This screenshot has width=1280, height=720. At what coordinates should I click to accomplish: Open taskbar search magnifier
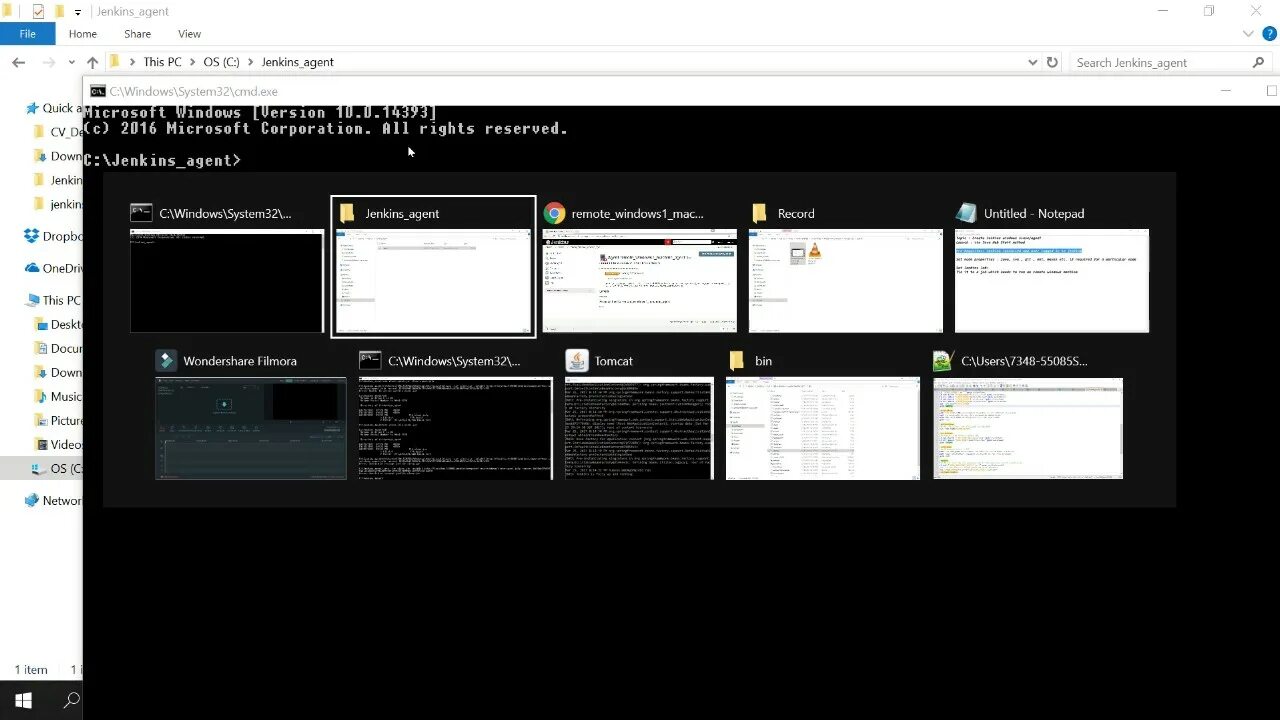71,700
